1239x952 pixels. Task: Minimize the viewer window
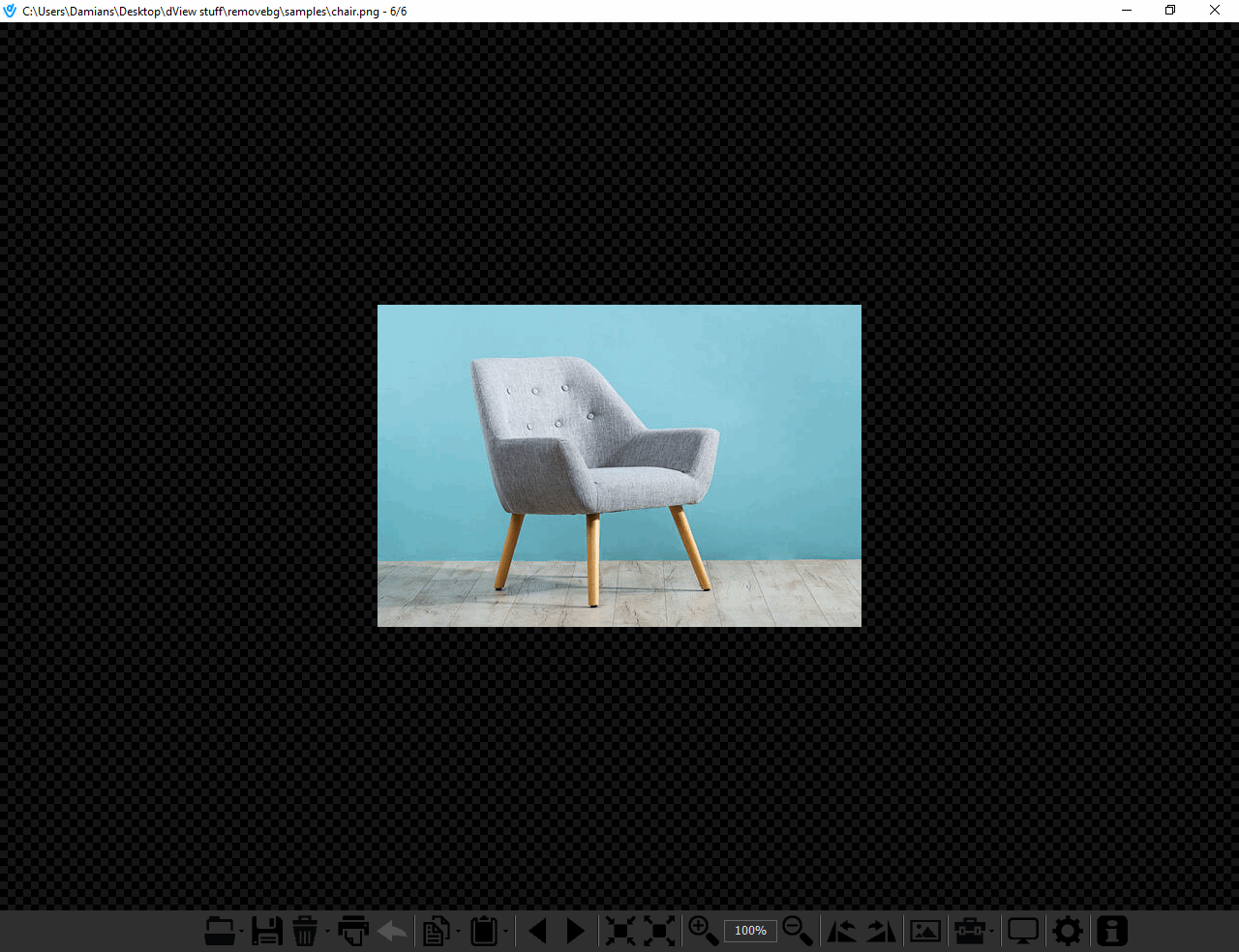(1127, 11)
